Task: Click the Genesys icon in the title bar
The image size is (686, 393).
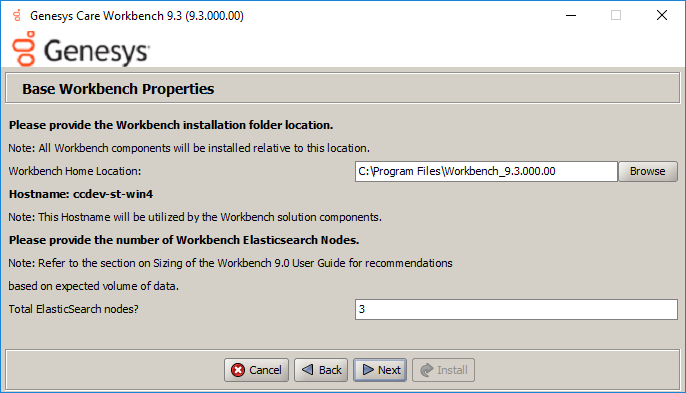Action: (18, 16)
